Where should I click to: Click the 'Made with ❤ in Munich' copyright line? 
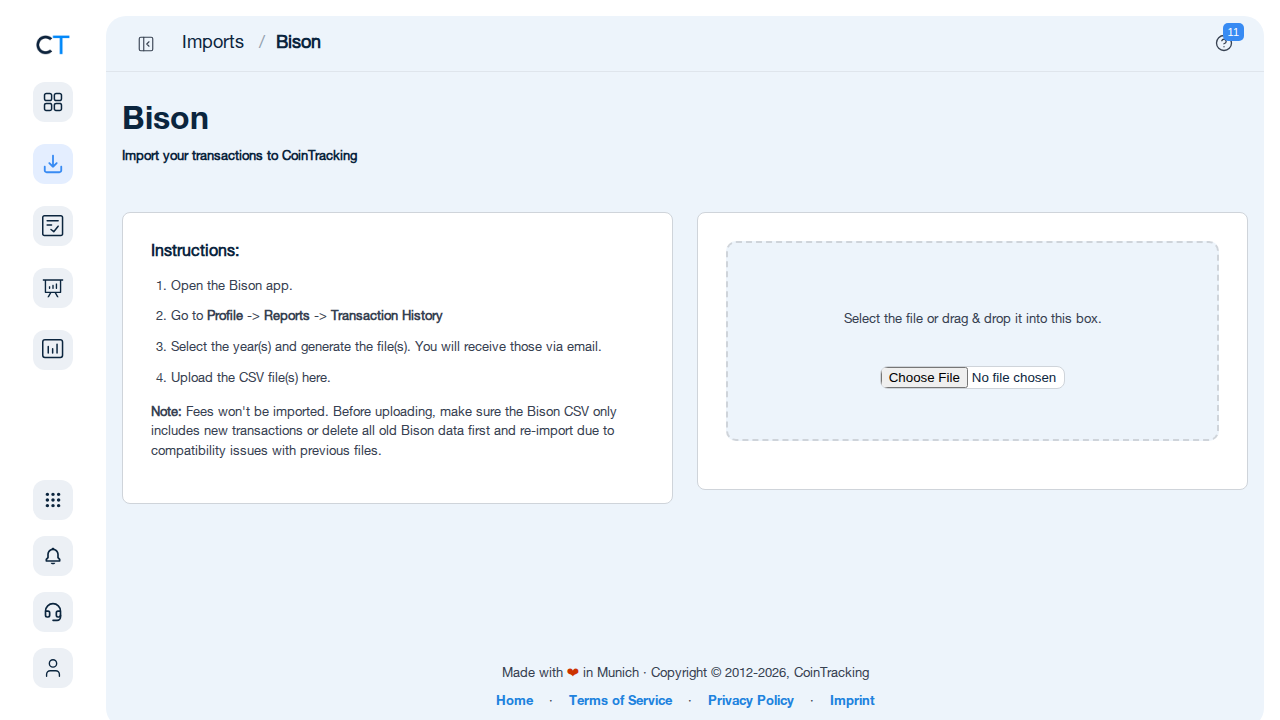coord(686,672)
